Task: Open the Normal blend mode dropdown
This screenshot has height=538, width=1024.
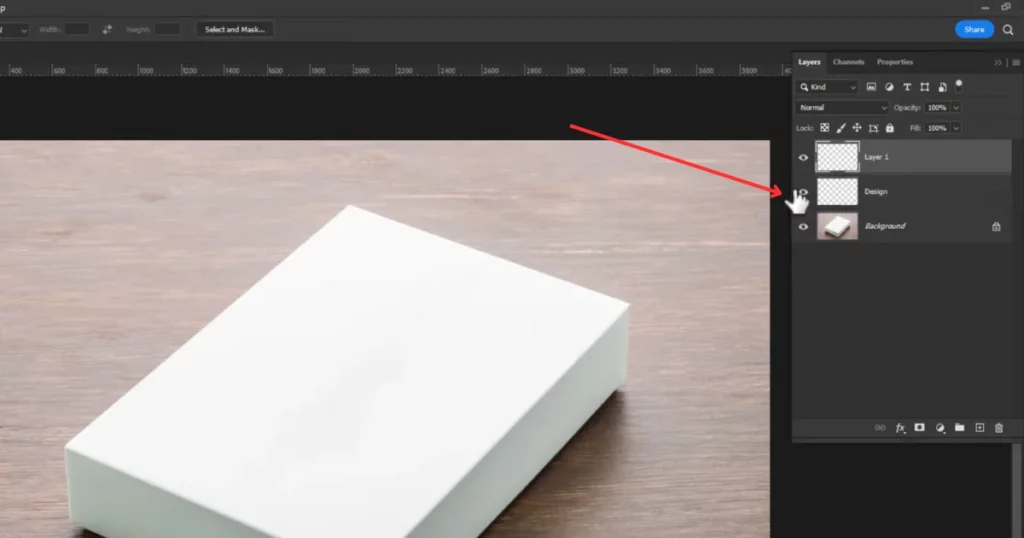Action: point(842,108)
